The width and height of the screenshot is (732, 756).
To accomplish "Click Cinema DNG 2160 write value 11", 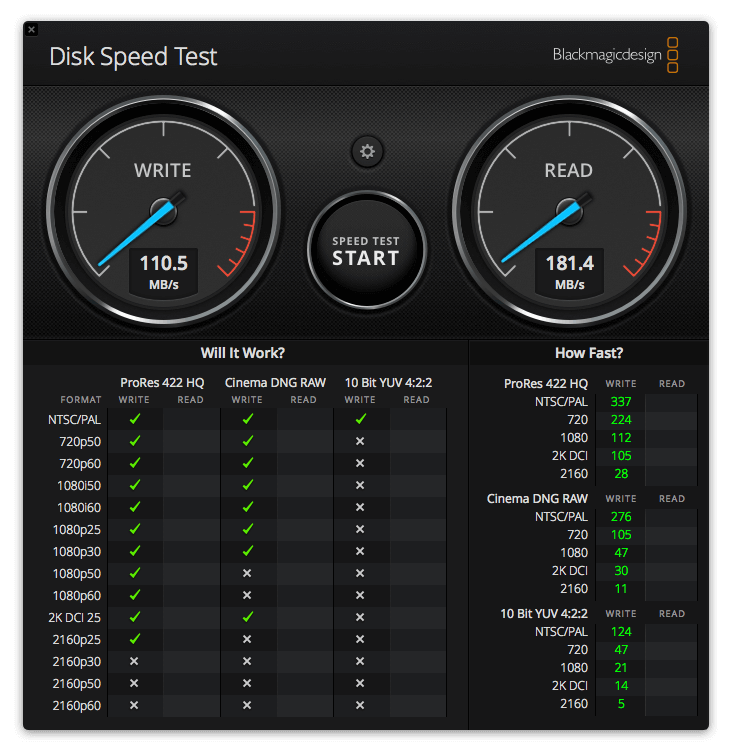I will [621, 589].
